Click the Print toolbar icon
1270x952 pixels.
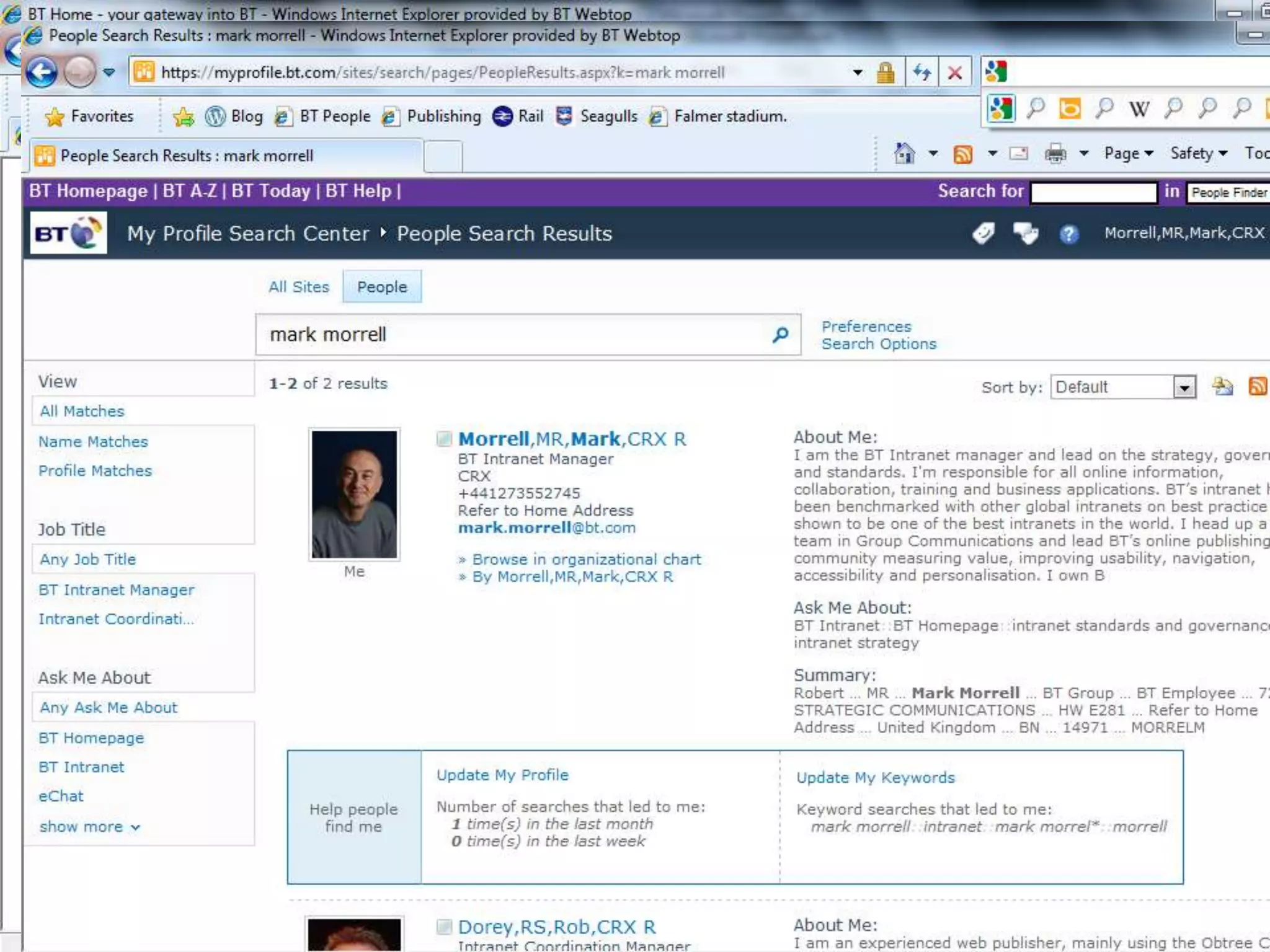click(x=1055, y=153)
